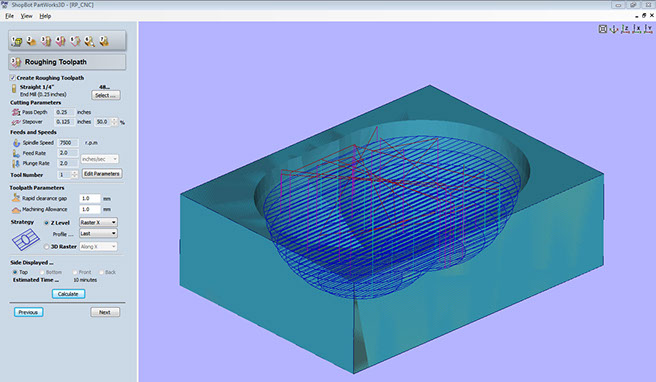656x382 pixels.
Task: Open step 7 save toolpaths icon
Action: (x=104, y=41)
